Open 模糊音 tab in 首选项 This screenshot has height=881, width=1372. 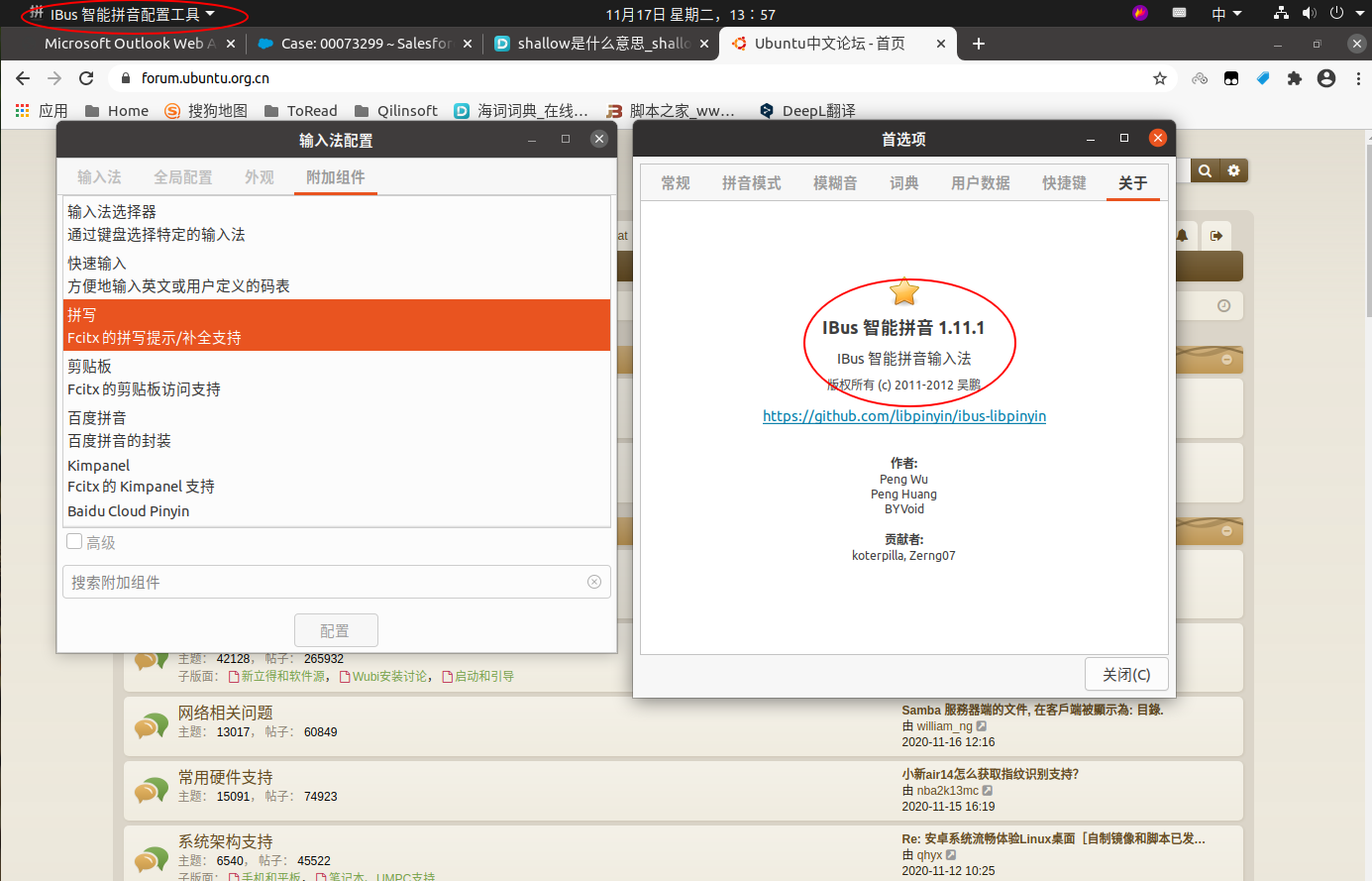coord(835,183)
